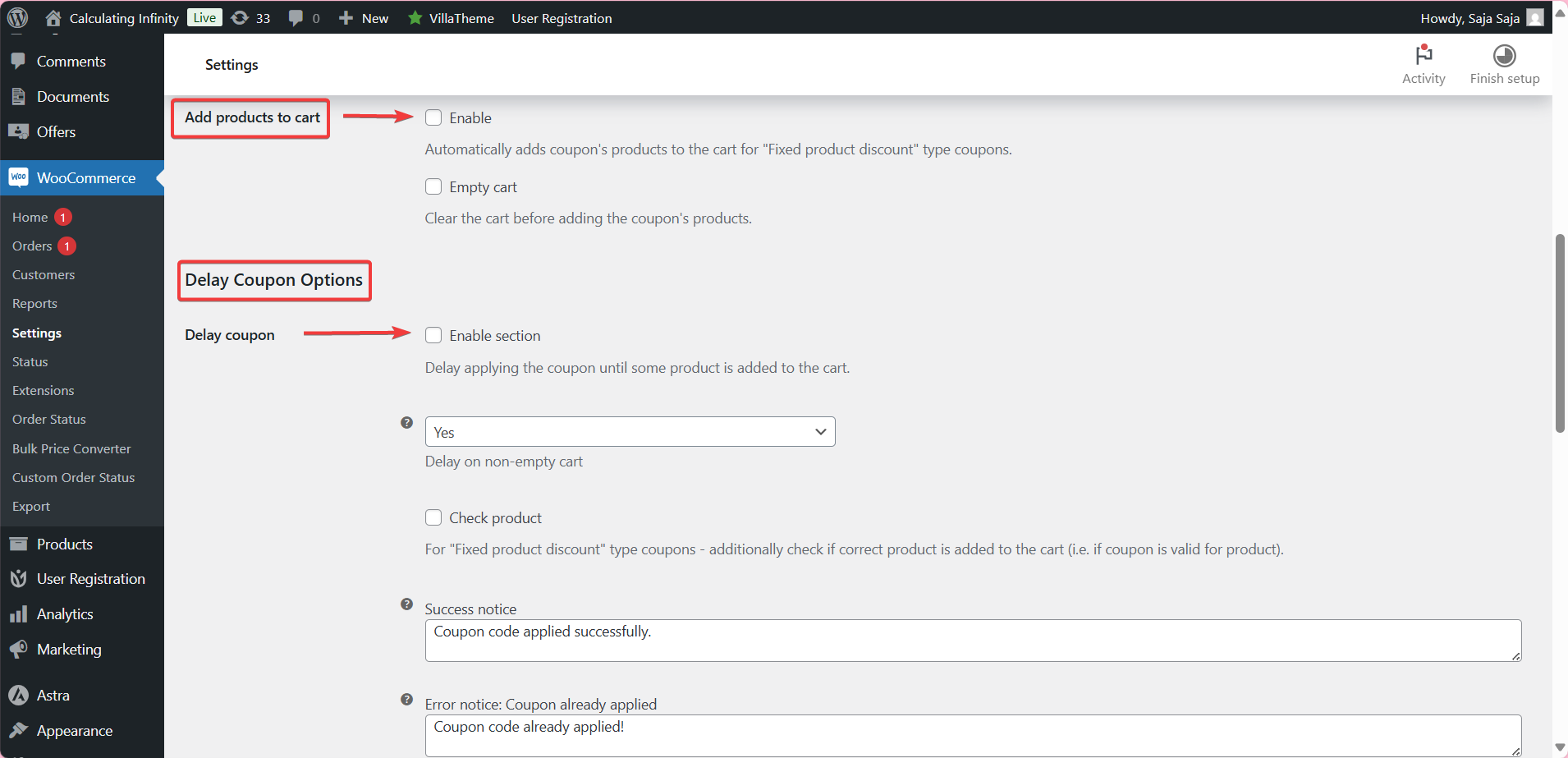Click the Offers sidebar icon

click(x=18, y=131)
